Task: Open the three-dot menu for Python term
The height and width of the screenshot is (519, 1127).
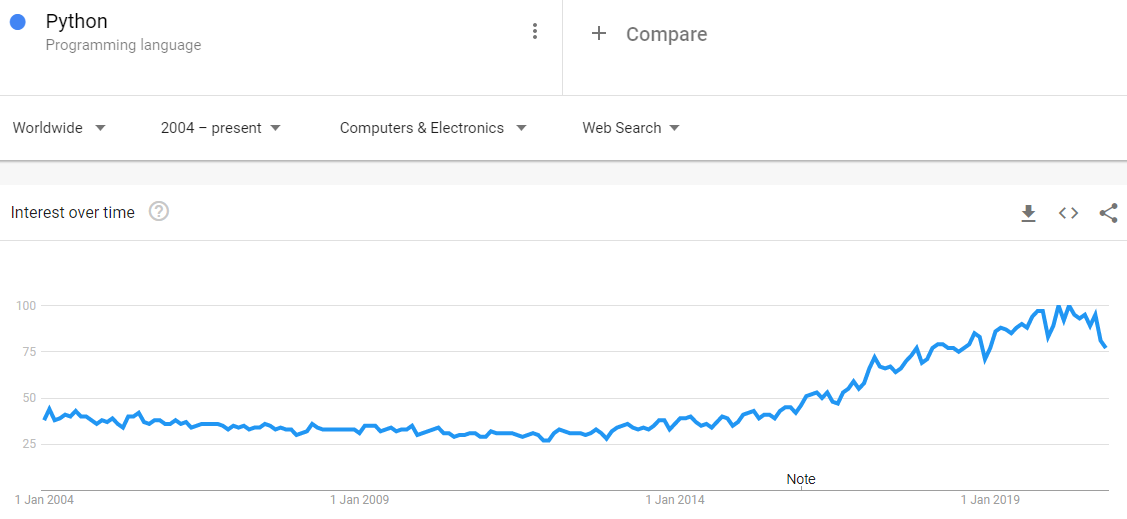Action: point(534,32)
